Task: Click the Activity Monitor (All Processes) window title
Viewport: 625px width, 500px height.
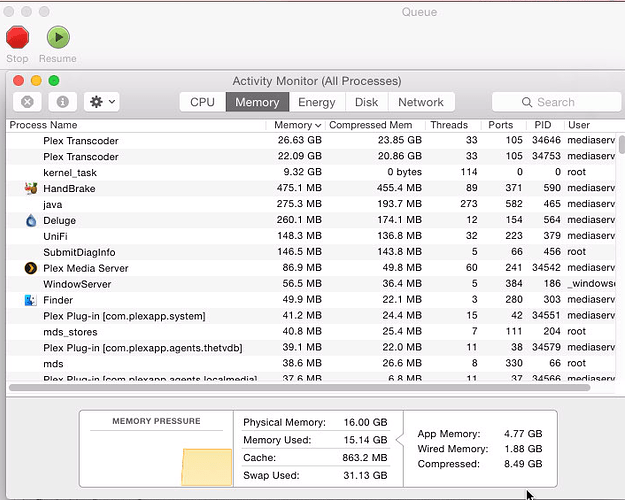Action: point(317,81)
